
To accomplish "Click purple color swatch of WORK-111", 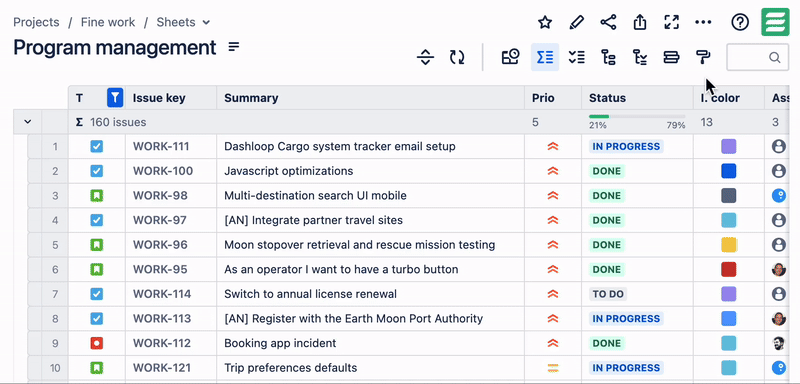I will point(729,146).
